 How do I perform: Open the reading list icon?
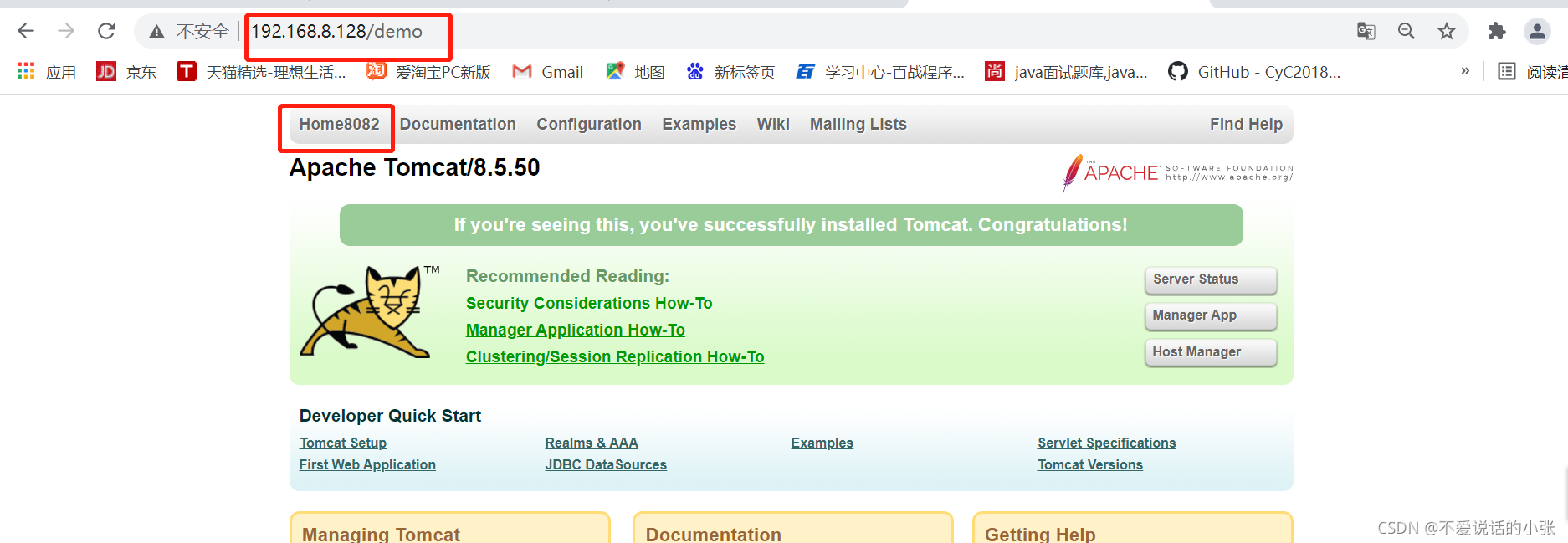tap(1507, 72)
